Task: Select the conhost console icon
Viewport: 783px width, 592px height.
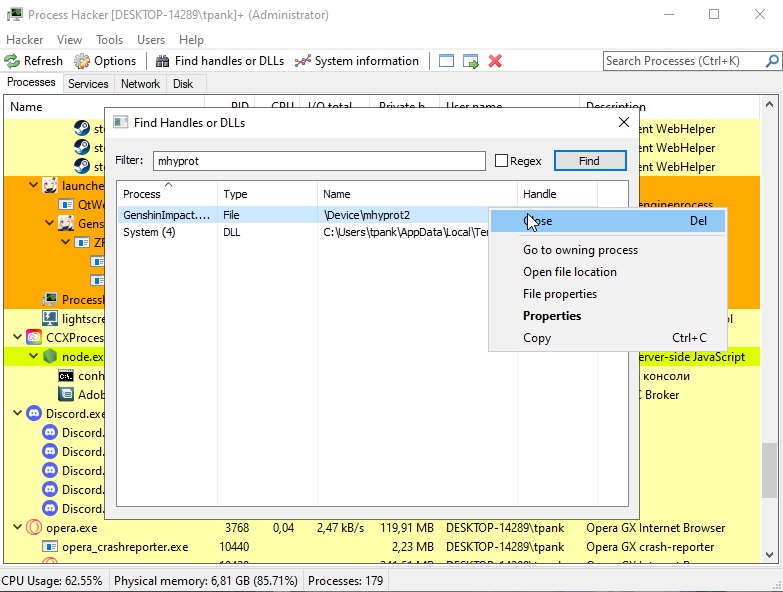Action: tap(66, 375)
